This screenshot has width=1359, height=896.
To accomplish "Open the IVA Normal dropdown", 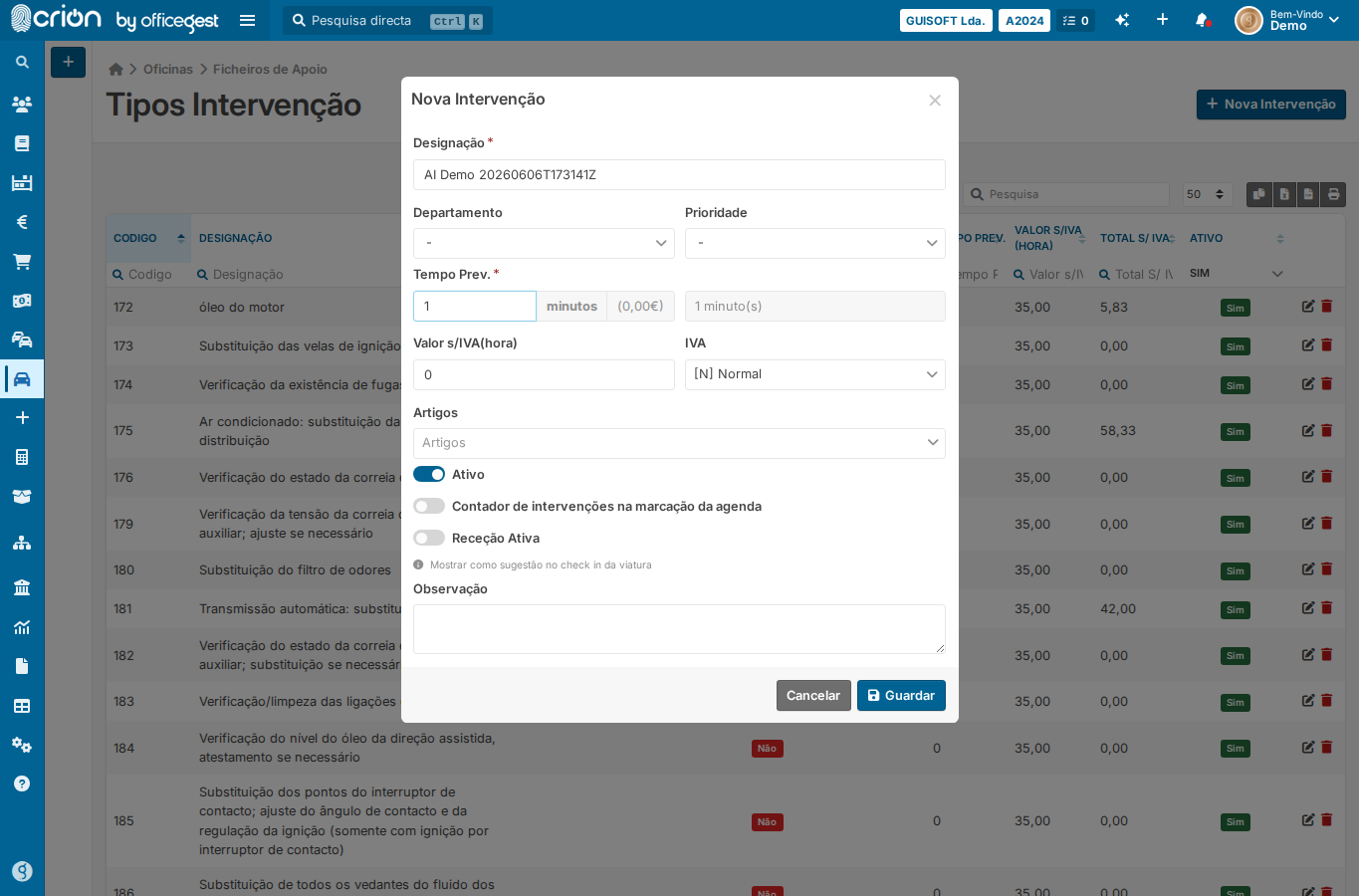I will click(815, 374).
